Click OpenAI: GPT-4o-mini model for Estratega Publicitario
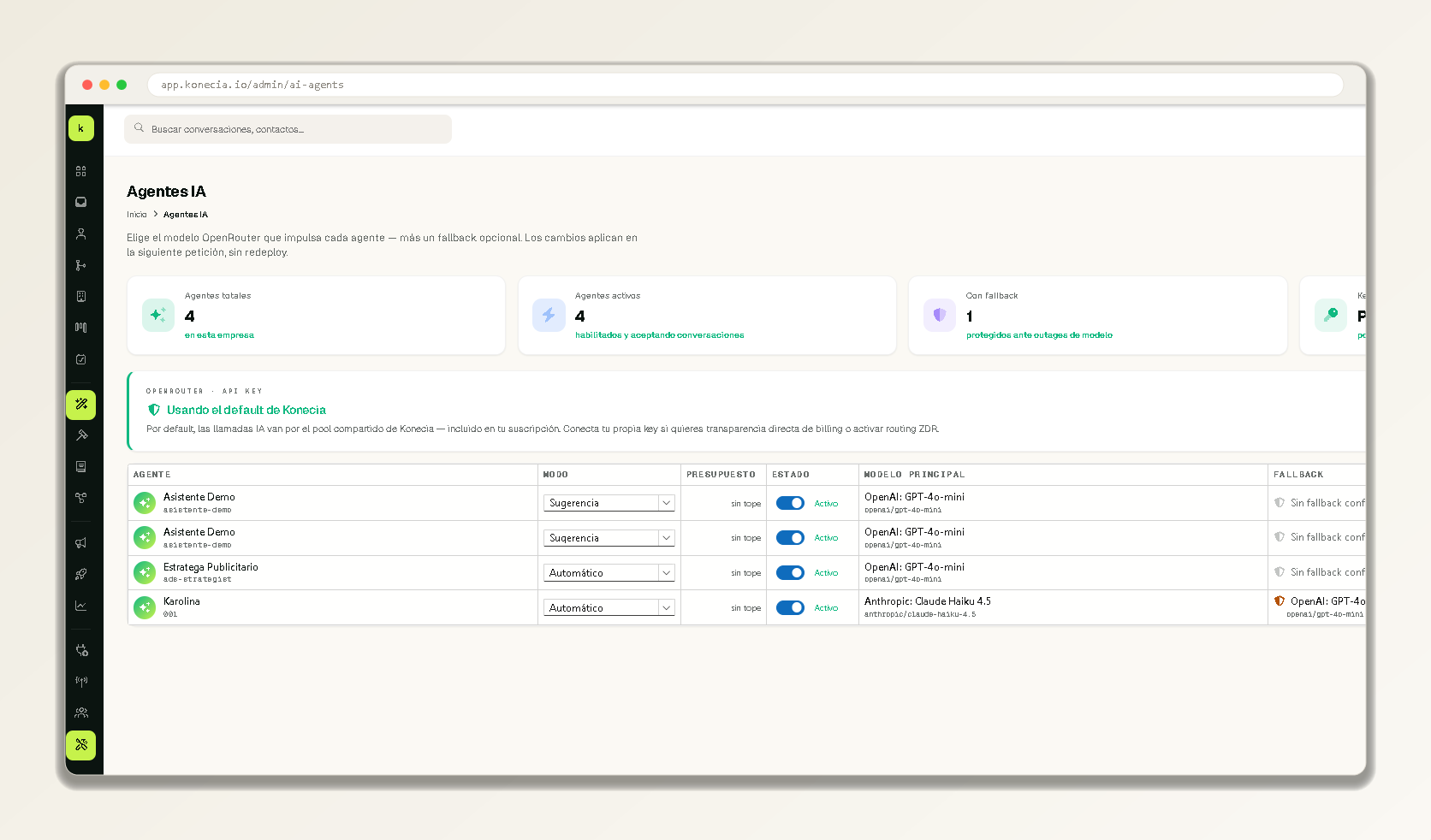Screen dimensions: 1431x840 (x=914, y=567)
